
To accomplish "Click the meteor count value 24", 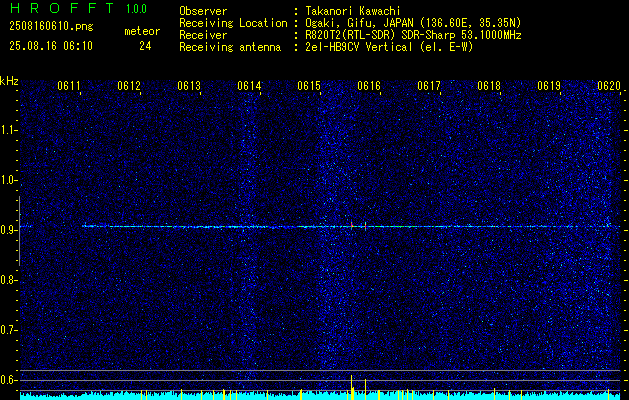I will coord(145,46).
